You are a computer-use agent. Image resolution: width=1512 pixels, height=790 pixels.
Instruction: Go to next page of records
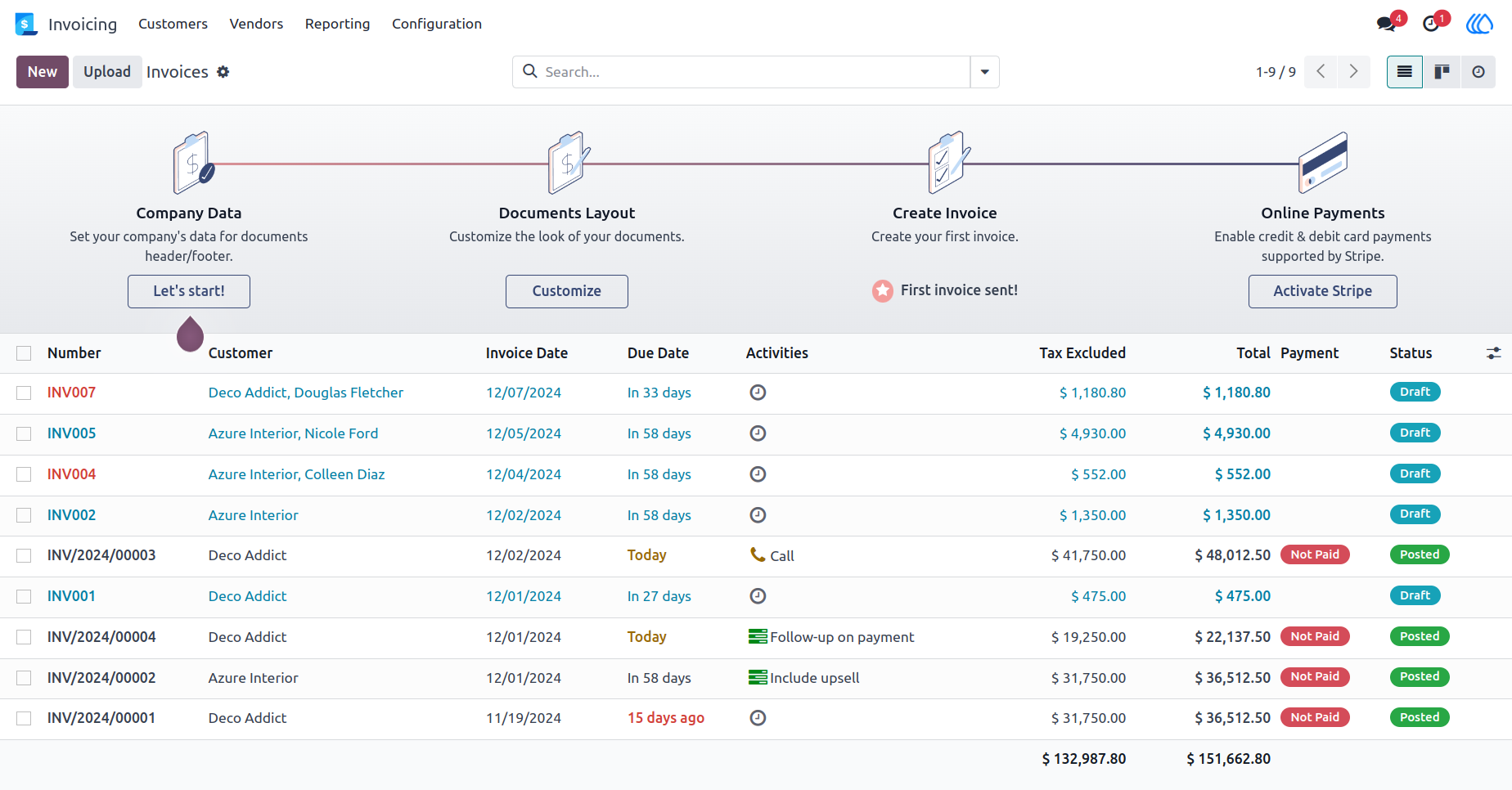(1353, 72)
